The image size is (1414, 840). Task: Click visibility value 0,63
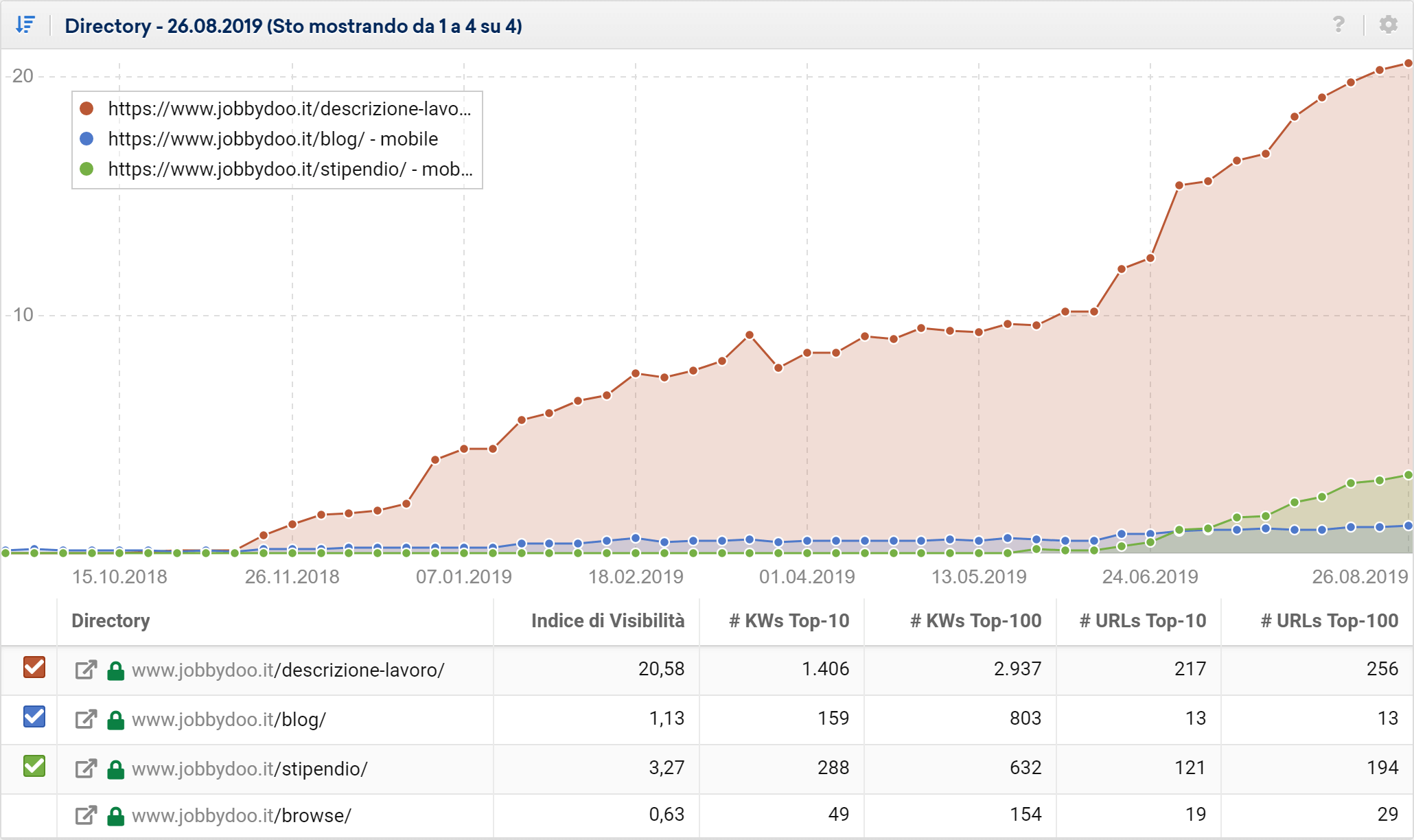[667, 814]
